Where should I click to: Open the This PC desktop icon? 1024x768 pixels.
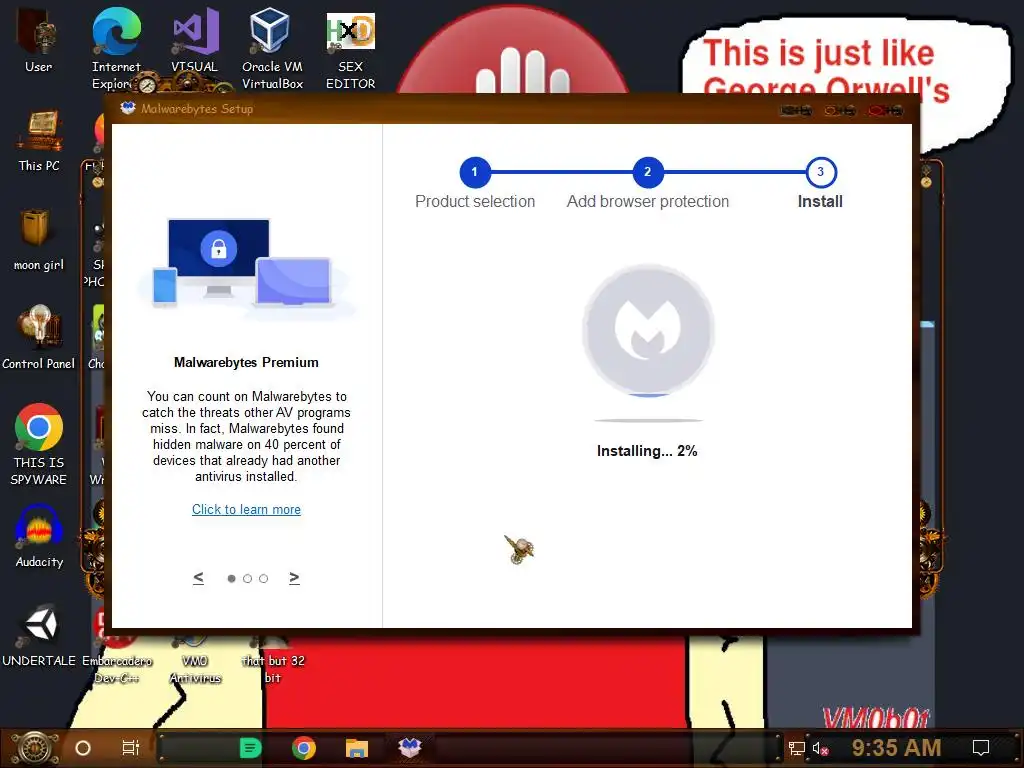39,140
